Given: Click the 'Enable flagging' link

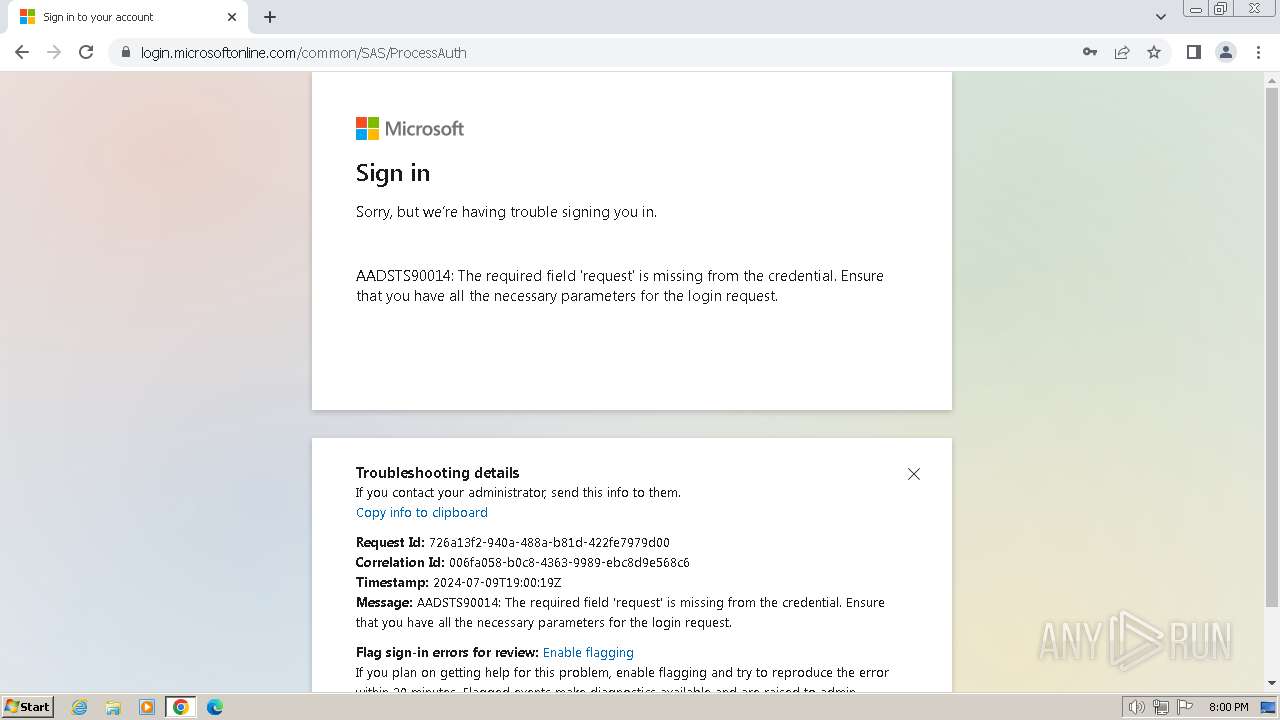Looking at the screenshot, I should pos(588,652).
